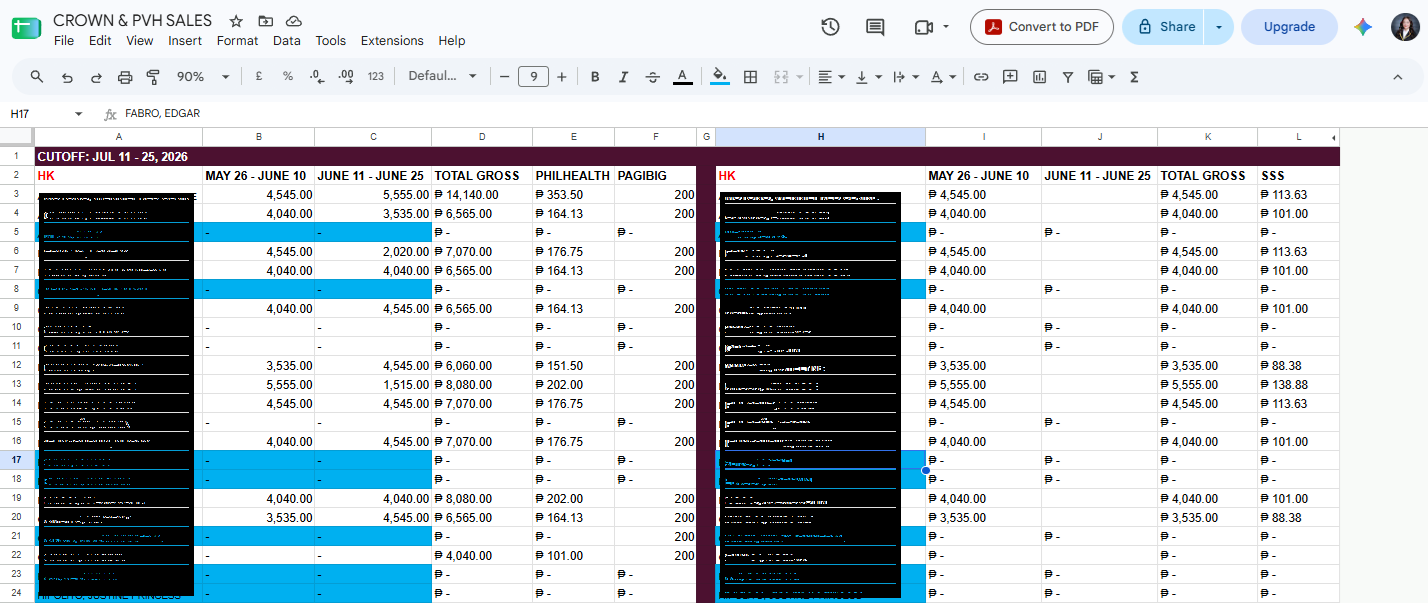
Task: Open the search menus magnifier tool
Action: click(x=37, y=77)
